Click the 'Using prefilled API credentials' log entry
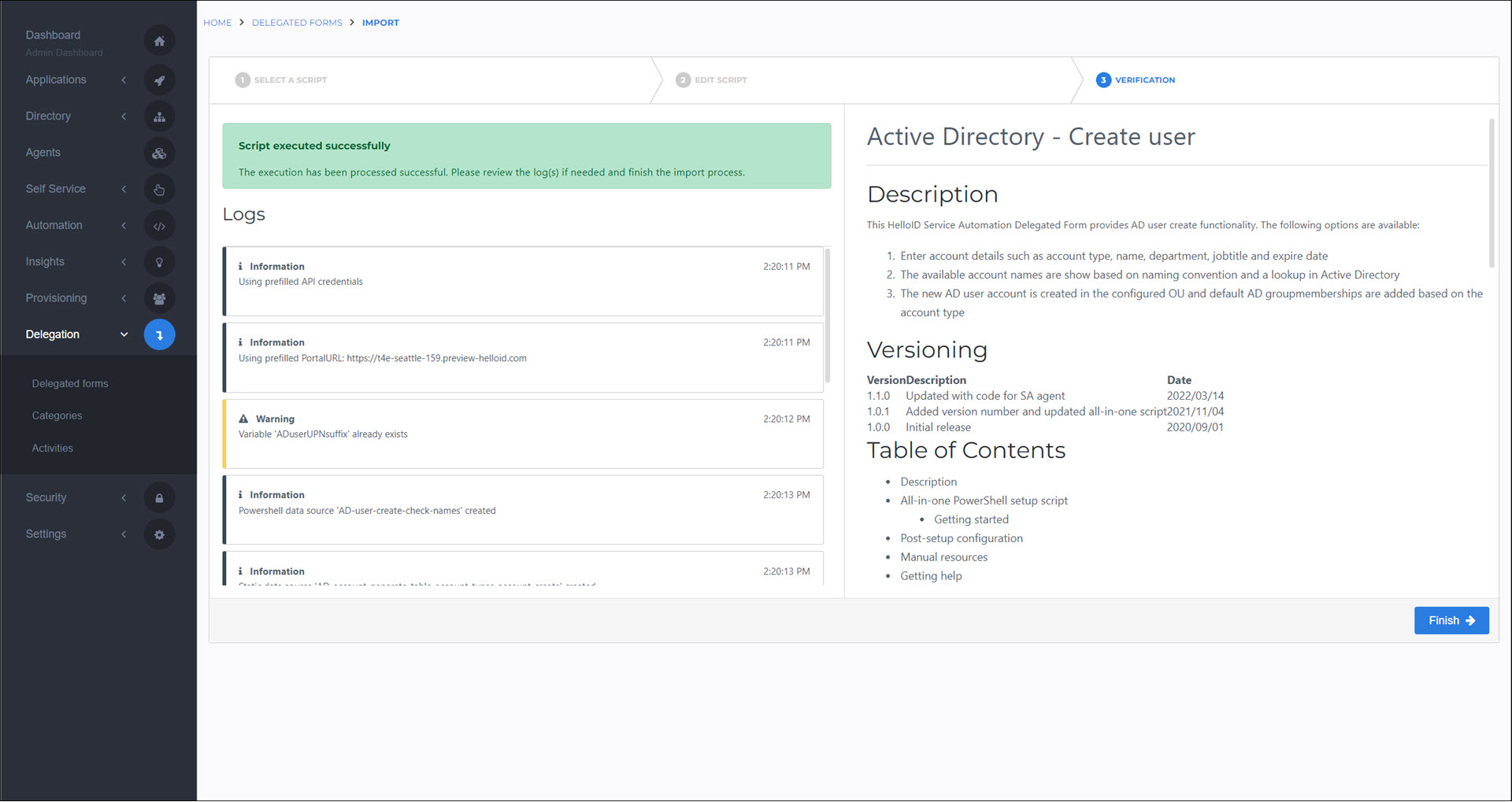Screen dimensions: 1512x802 (523, 281)
